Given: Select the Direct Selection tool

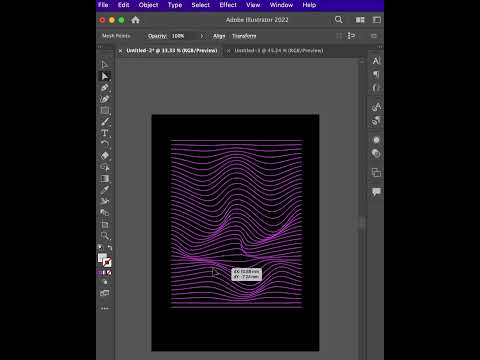Looking at the screenshot, I should click(105, 76).
